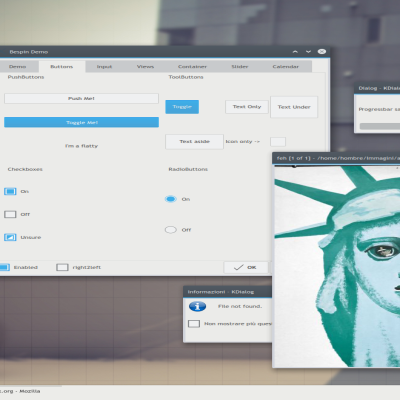This screenshot has height=400, width=400.
Task: Click the 'Icon only ->' label
Action: point(243,142)
